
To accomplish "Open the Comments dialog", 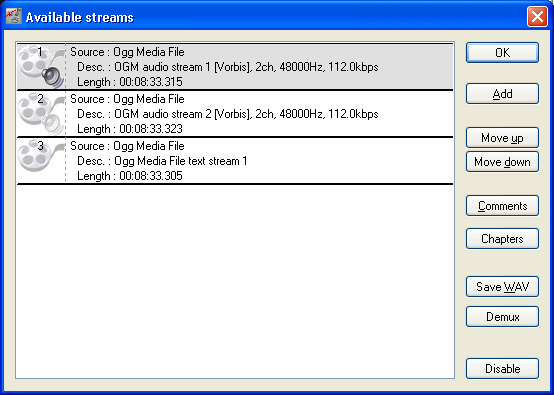I will click(x=502, y=206).
